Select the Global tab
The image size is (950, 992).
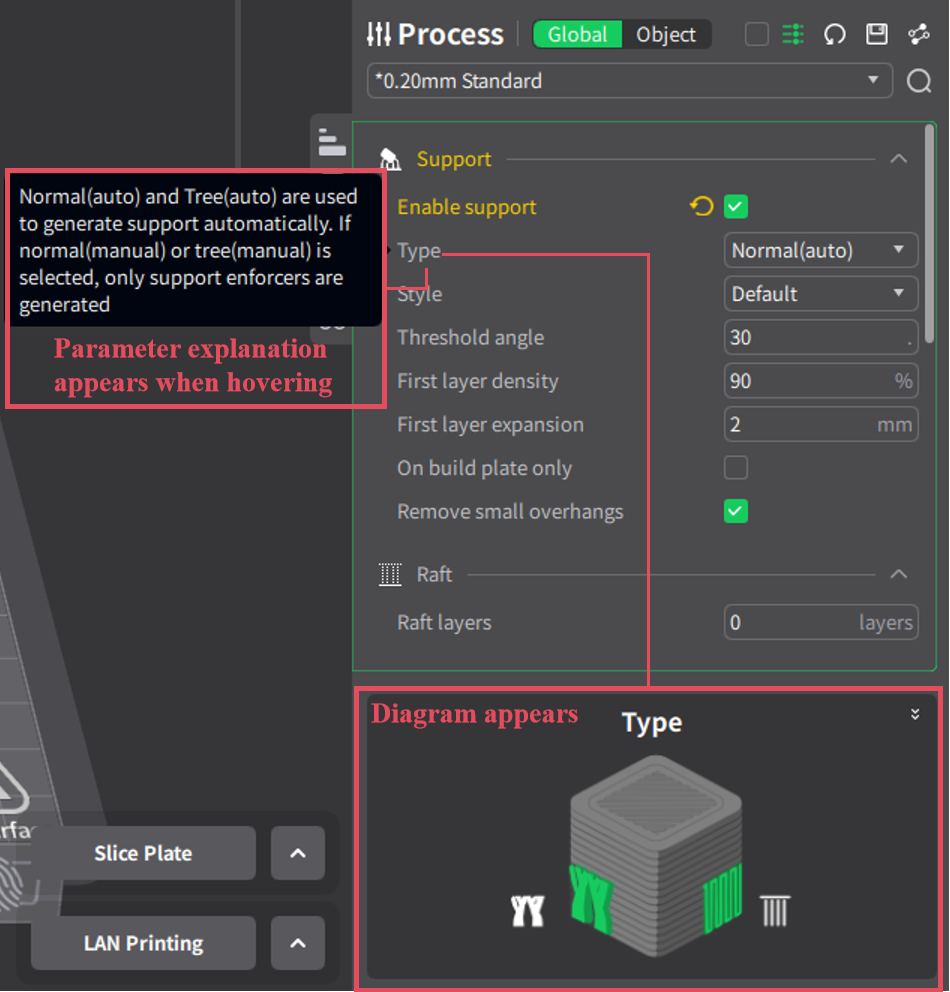click(577, 35)
